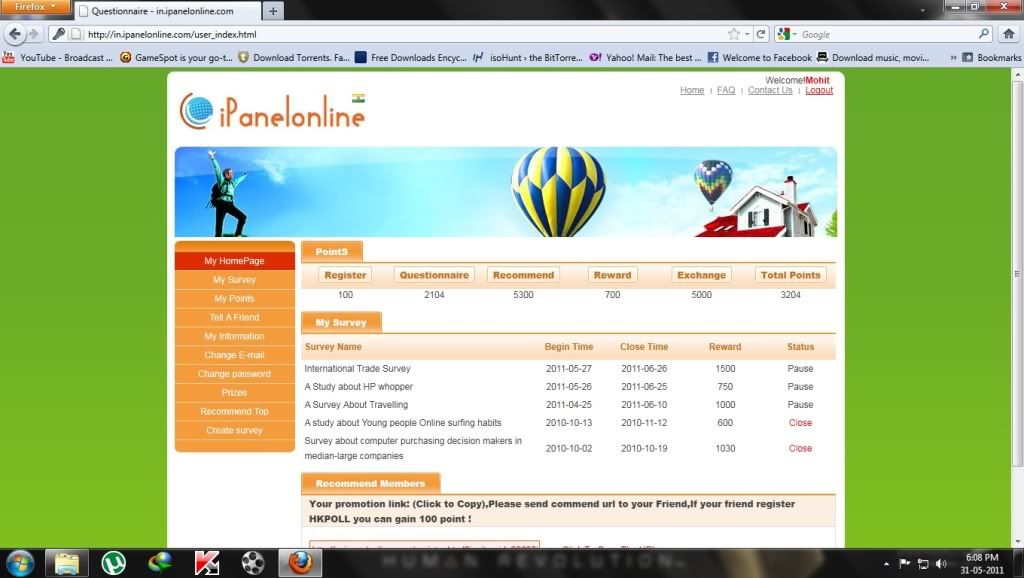Screen dimensions: 1024x578
Task: Open the Firefox application menu
Action: (x=35, y=7)
